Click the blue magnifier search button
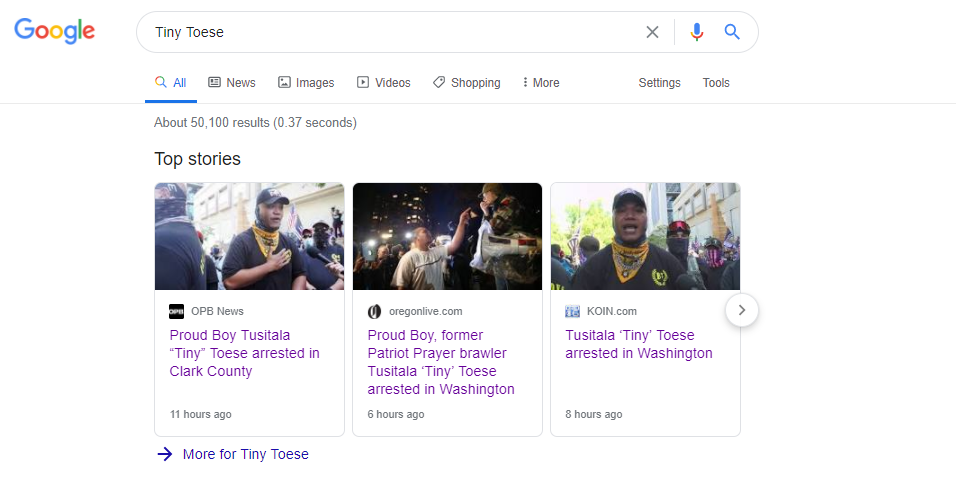The image size is (956, 499). (x=732, y=32)
